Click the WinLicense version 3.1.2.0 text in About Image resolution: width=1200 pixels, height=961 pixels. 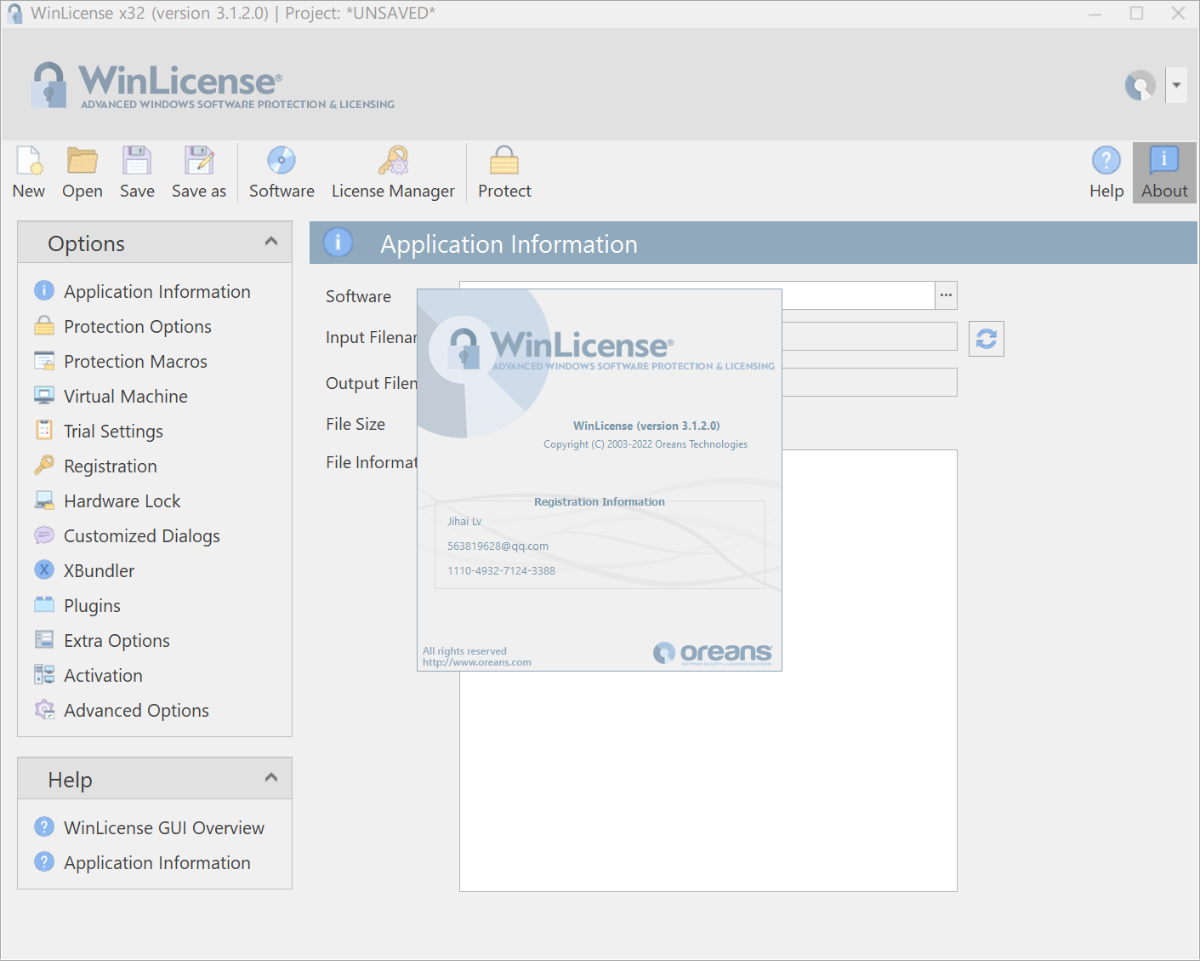click(x=646, y=426)
